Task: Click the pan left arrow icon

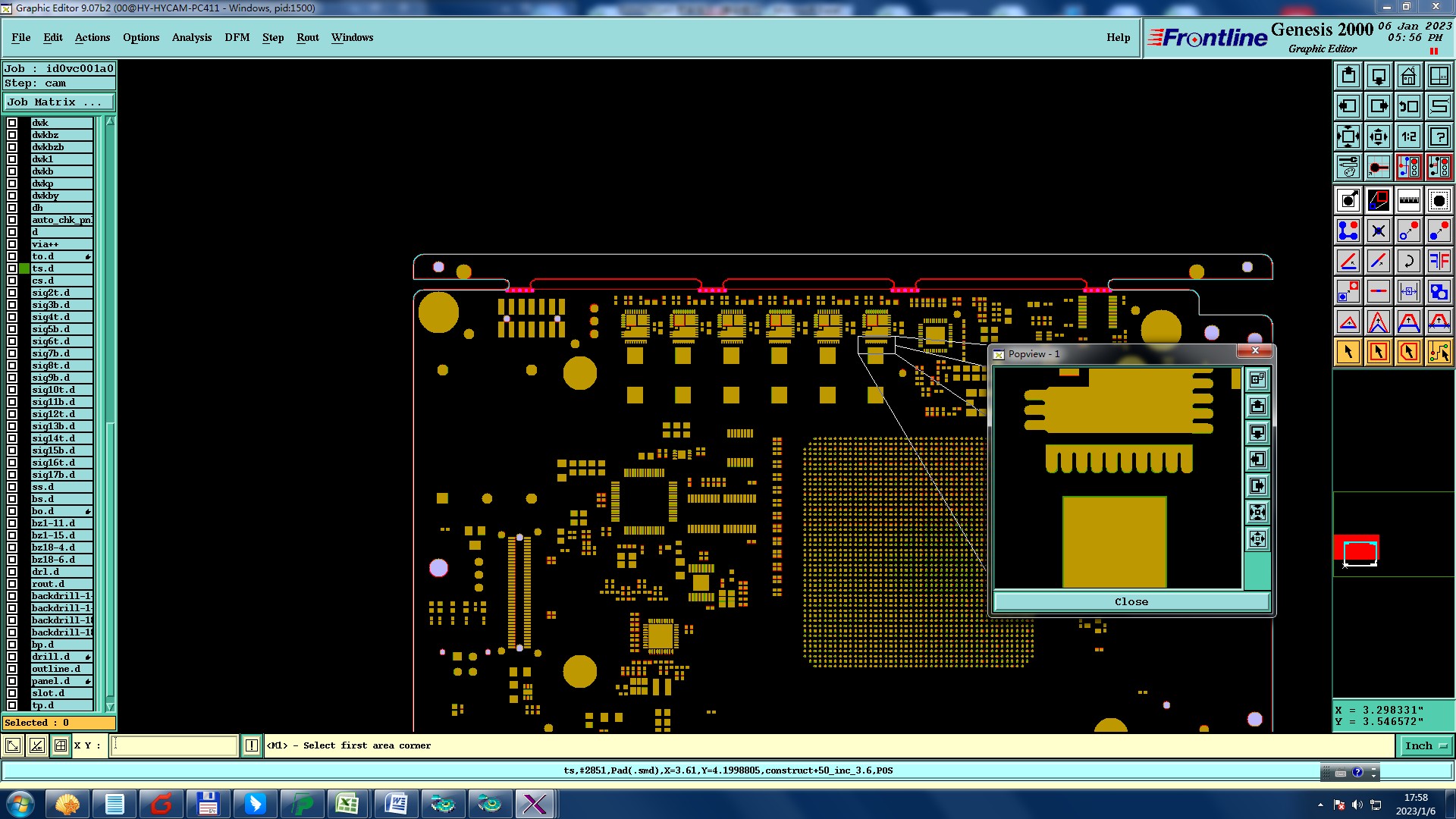Action: coord(1348,106)
